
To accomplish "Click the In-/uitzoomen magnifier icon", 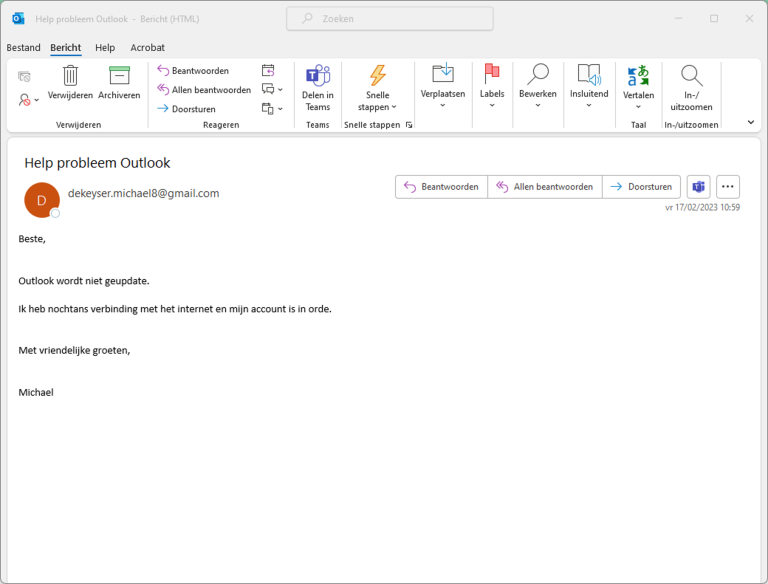I will tap(692, 75).
